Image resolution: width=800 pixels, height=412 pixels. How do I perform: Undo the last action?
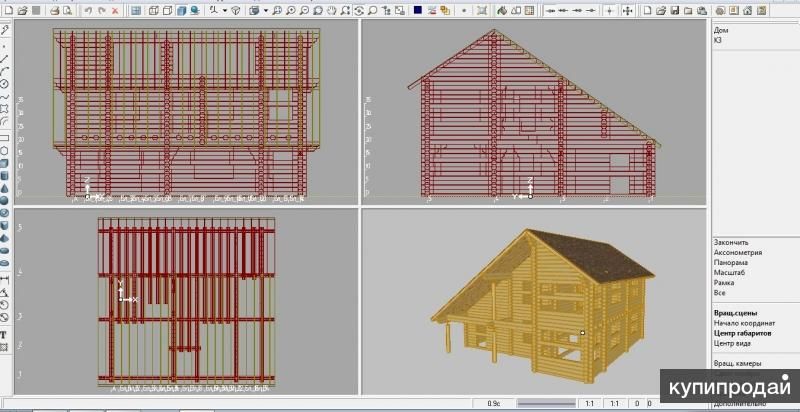[x=88, y=10]
